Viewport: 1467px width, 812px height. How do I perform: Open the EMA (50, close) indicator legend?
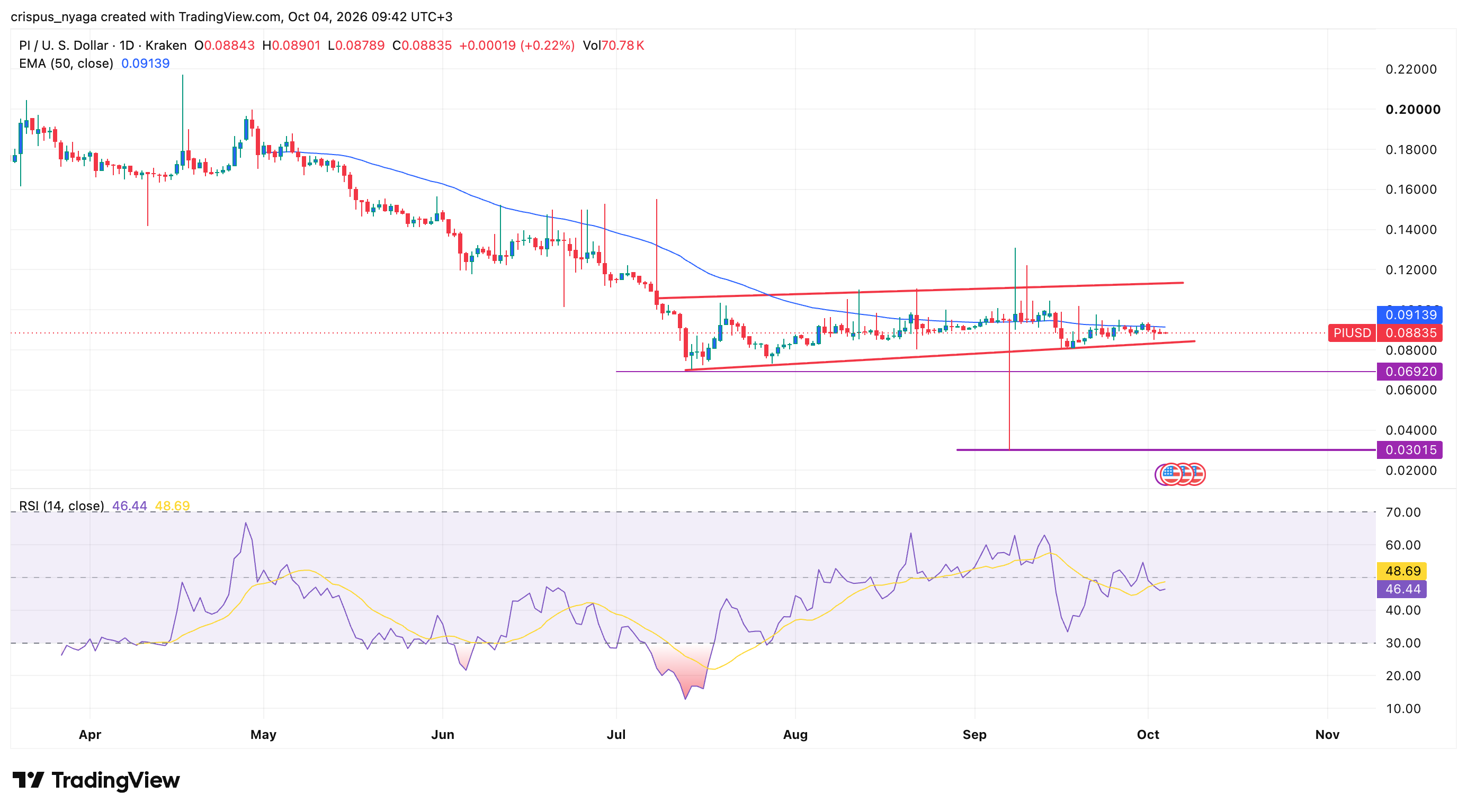tap(66, 63)
